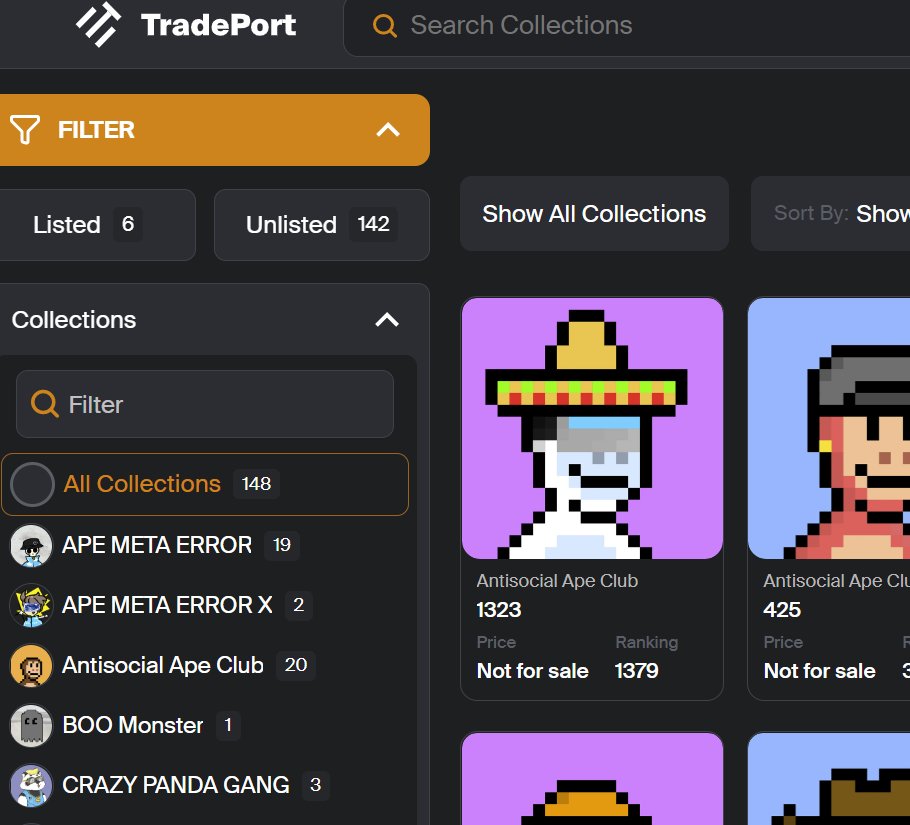Click the 148 count badge

[257, 484]
